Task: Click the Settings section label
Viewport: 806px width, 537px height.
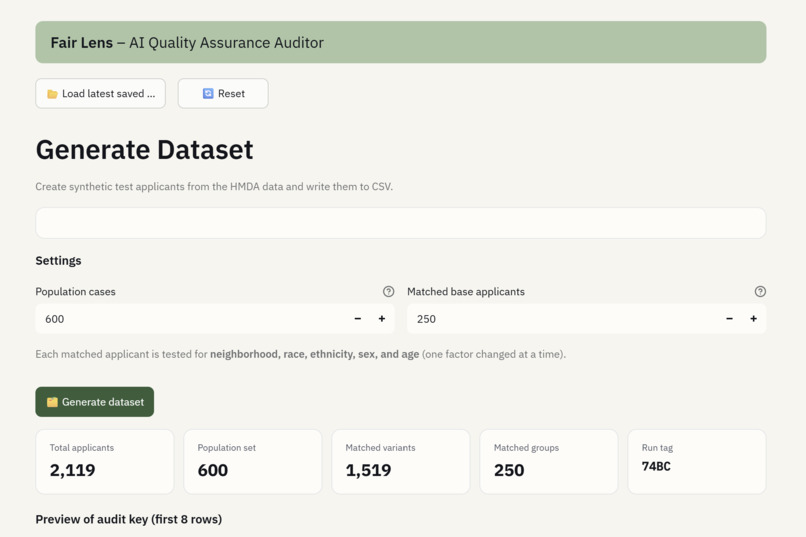Action: [58, 261]
